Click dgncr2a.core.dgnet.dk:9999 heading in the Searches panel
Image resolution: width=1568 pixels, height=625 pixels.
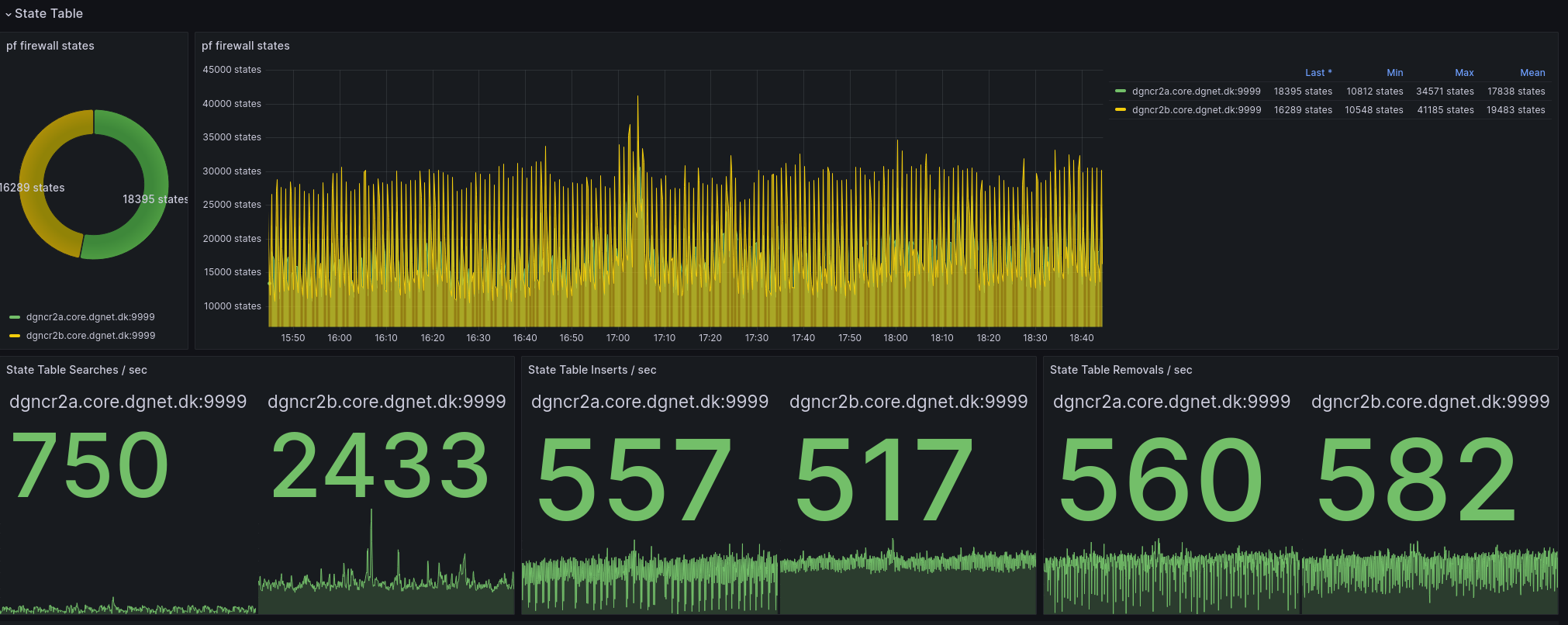click(x=128, y=402)
